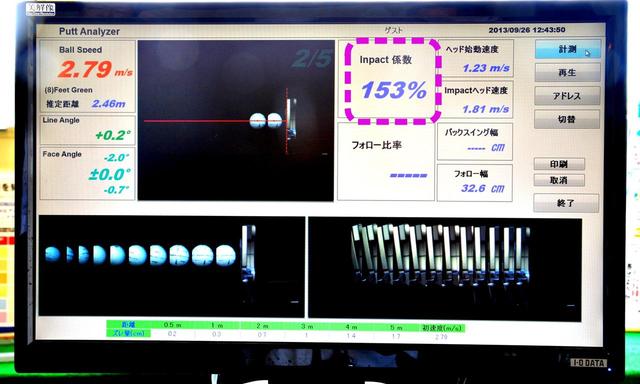Screen dimensions: 640x384
Task: Click the 取消 cancel button
Action: (x=559, y=180)
